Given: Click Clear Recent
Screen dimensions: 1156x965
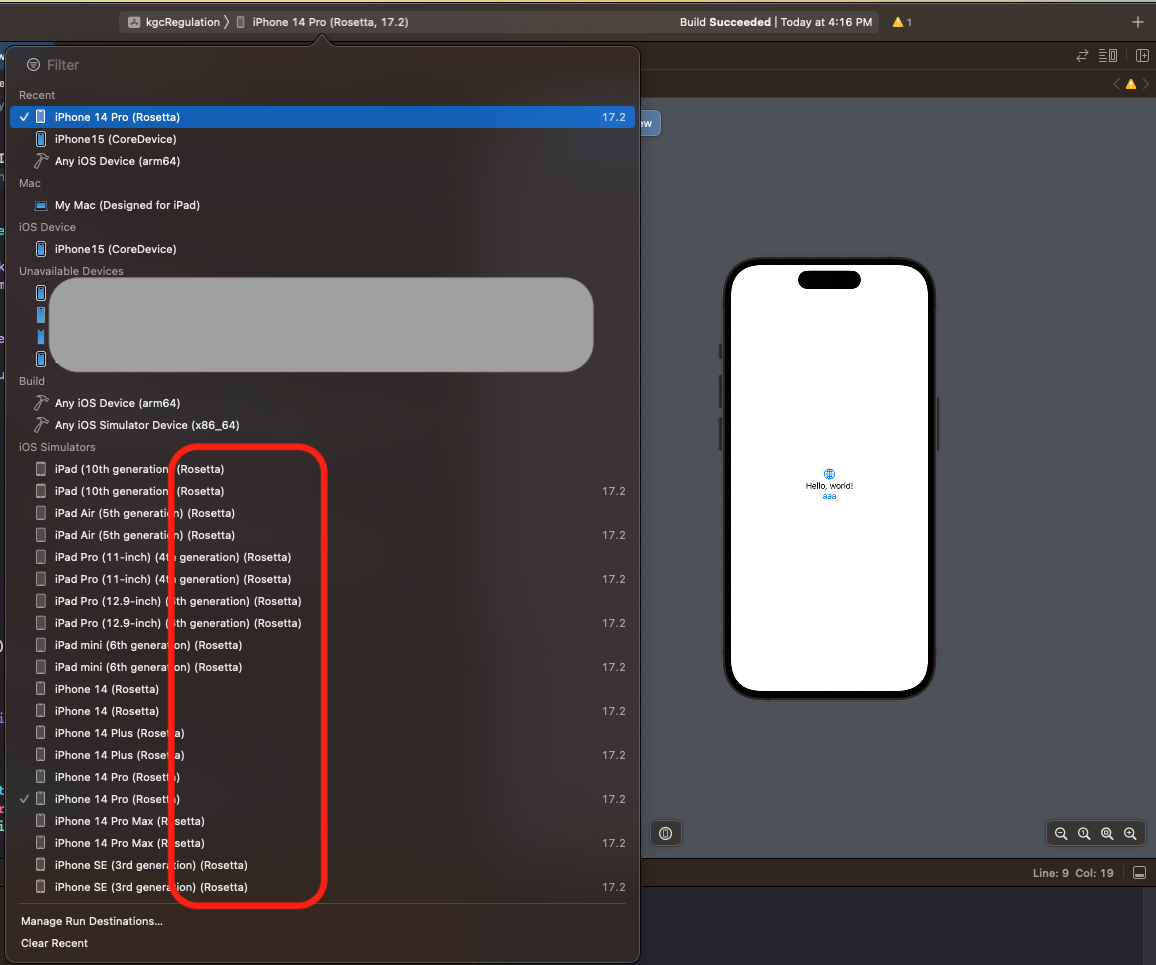Looking at the screenshot, I should click(55, 944).
